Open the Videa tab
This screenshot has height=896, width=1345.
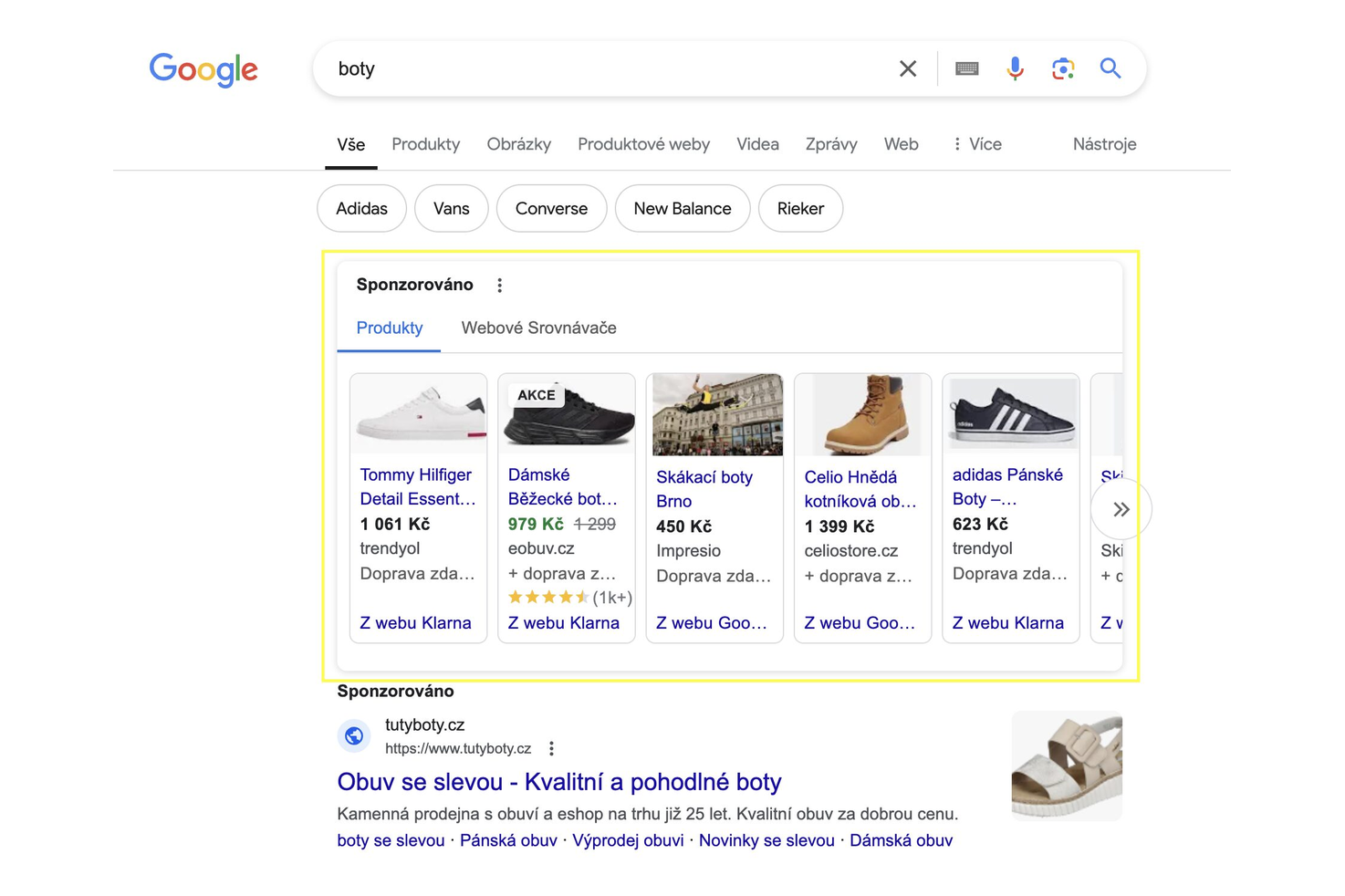tap(757, 144)
